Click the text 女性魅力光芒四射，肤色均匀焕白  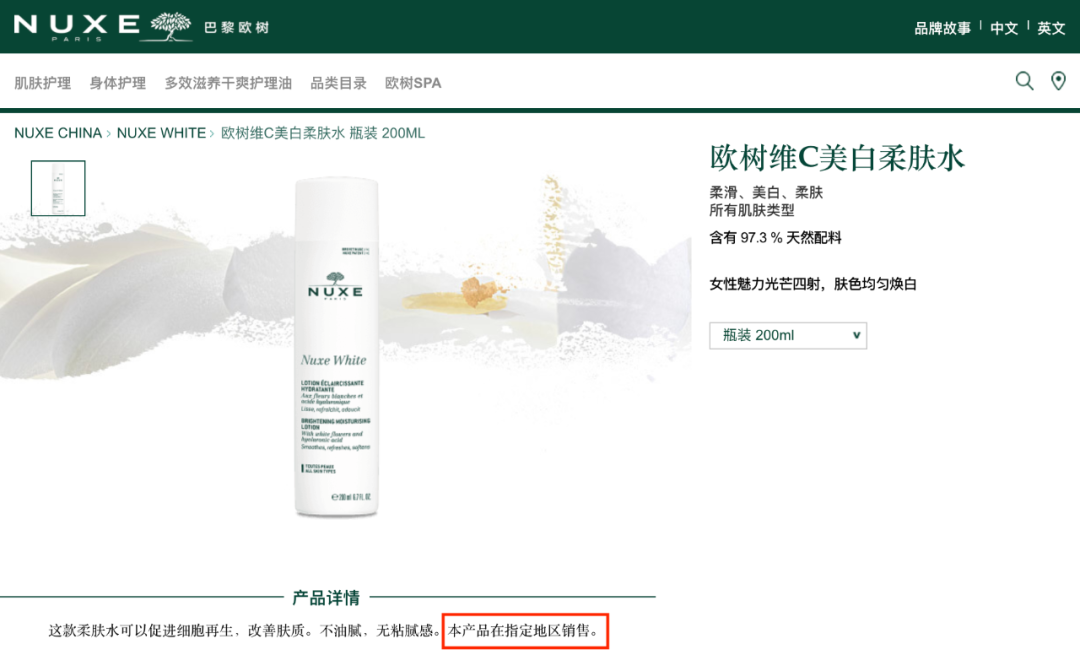tap(813, 284)
